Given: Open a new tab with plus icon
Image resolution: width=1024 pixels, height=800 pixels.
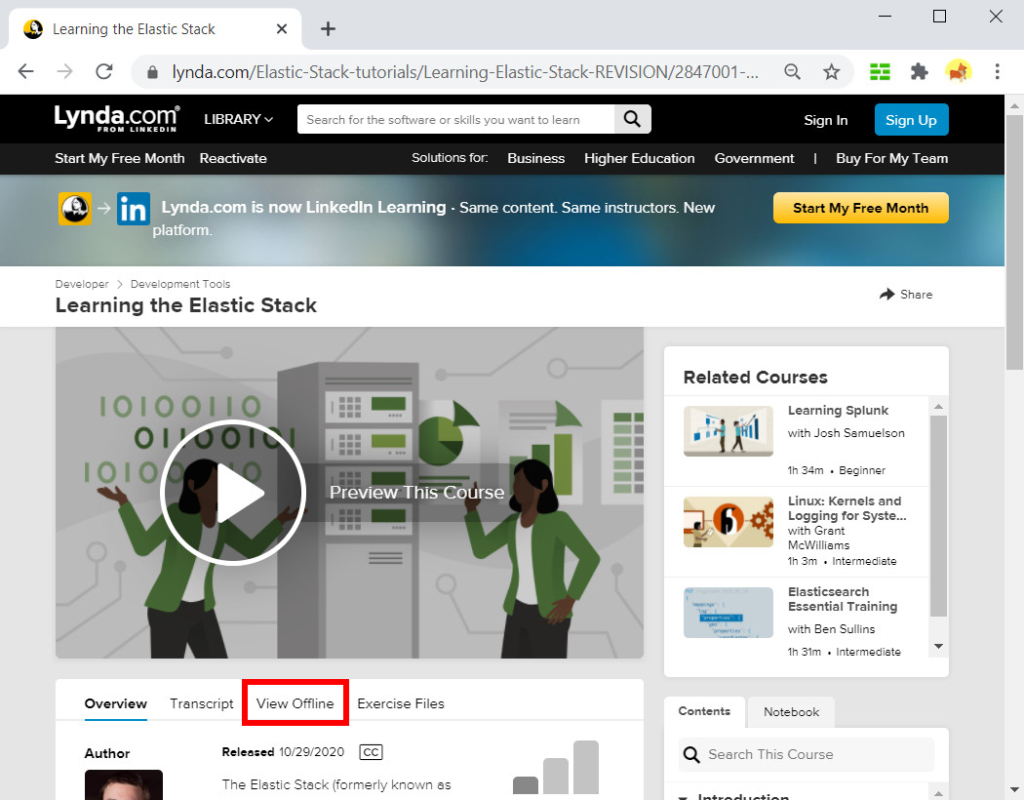Looking at the screenshot, I should [x=328, y=29].
